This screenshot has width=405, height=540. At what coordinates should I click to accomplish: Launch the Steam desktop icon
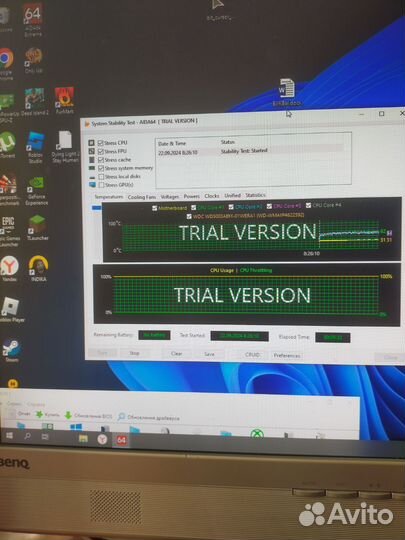[x=12, y=350]
